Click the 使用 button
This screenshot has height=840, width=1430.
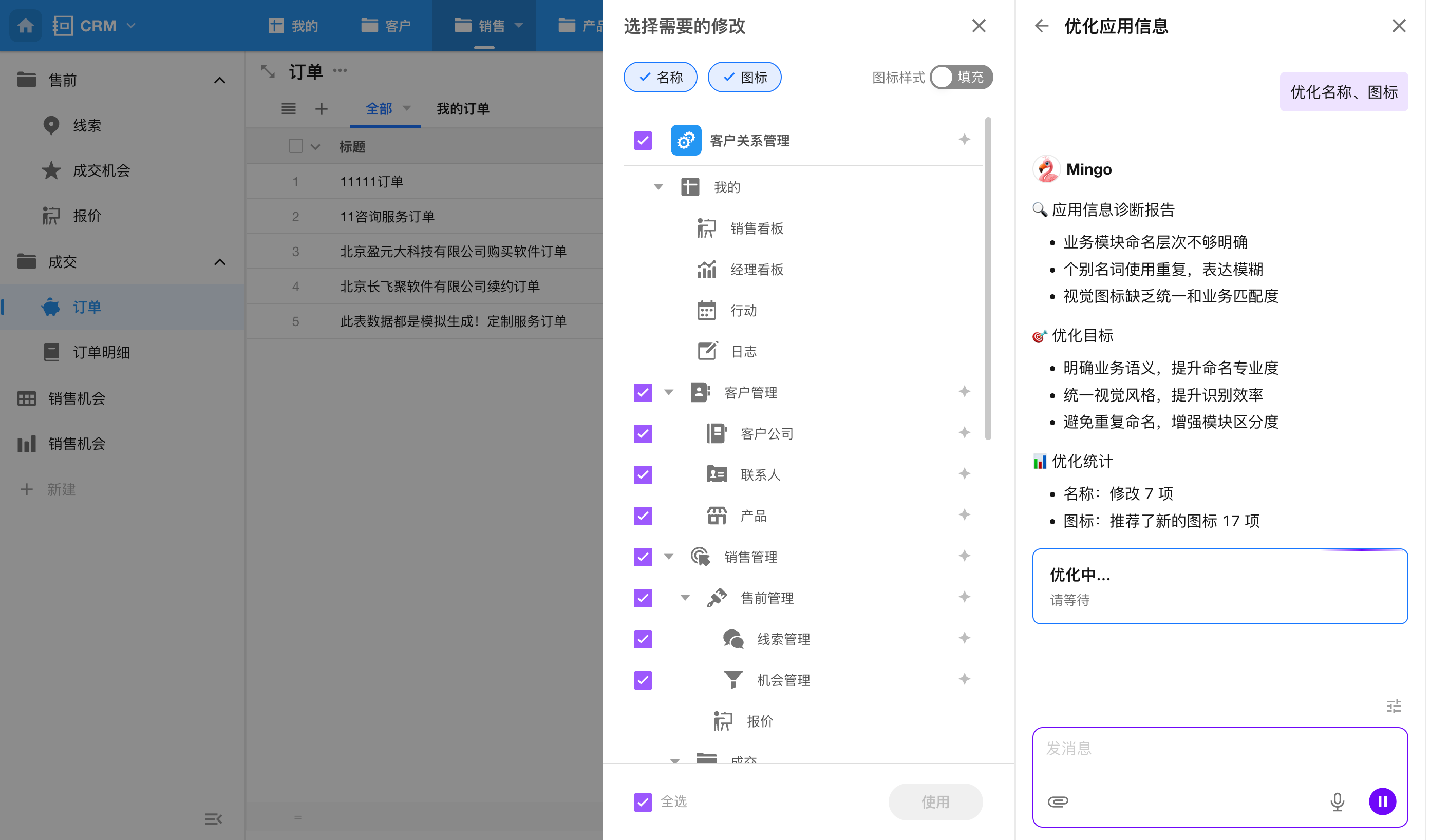click(x=935, y=801)
